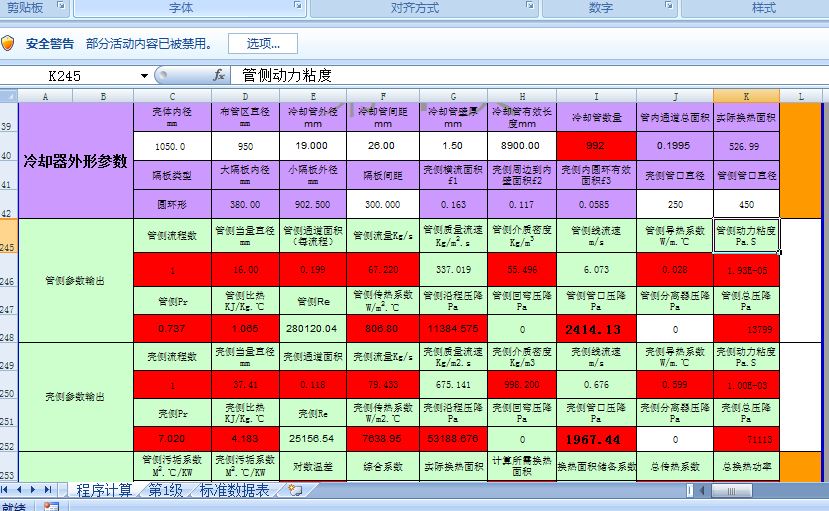Screen dimensions: 829x511
Task: Go to previous sheet using navigation arrow
Action: click(x=19, y=490)
